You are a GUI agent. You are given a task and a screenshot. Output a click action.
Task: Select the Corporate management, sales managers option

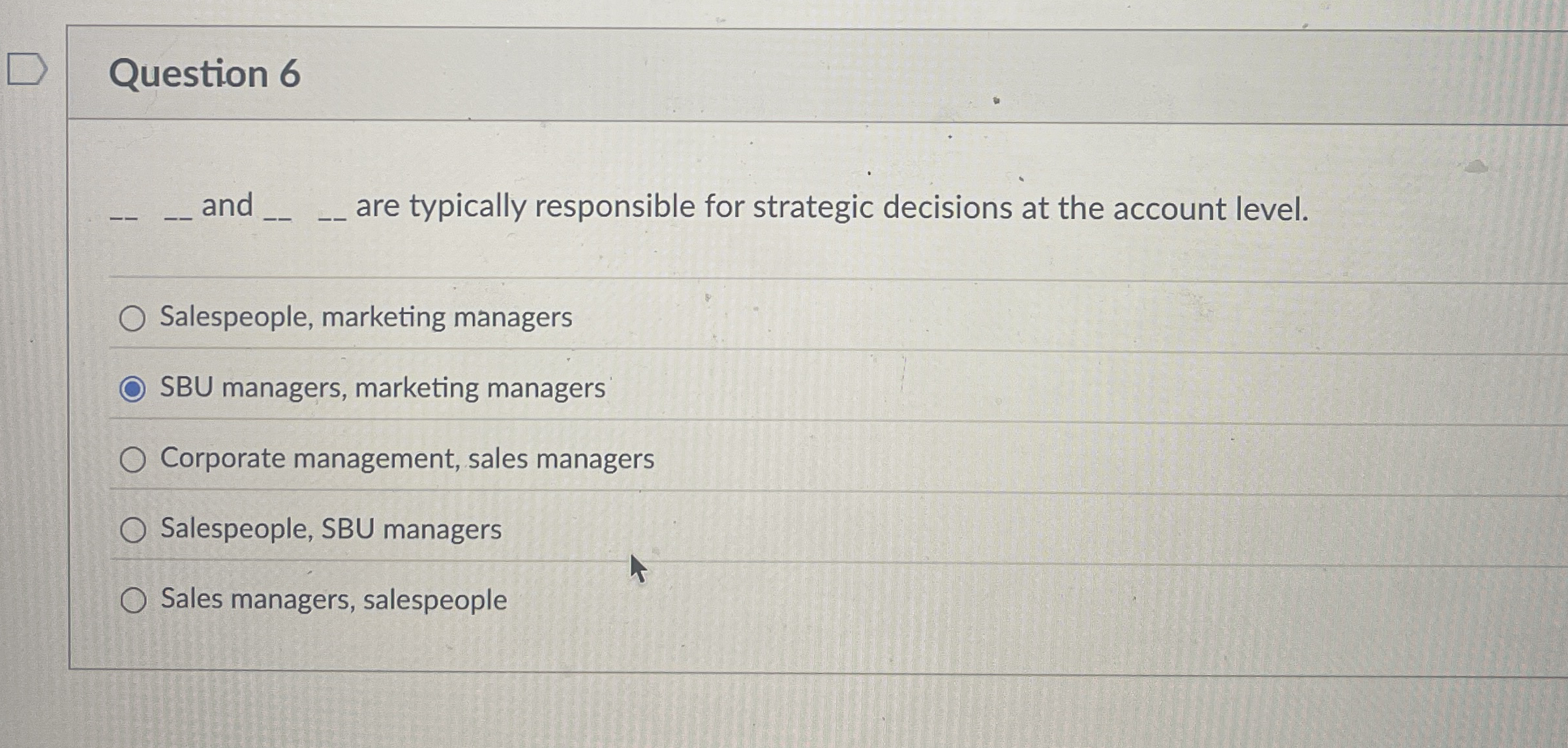click(x=134, y=459)
